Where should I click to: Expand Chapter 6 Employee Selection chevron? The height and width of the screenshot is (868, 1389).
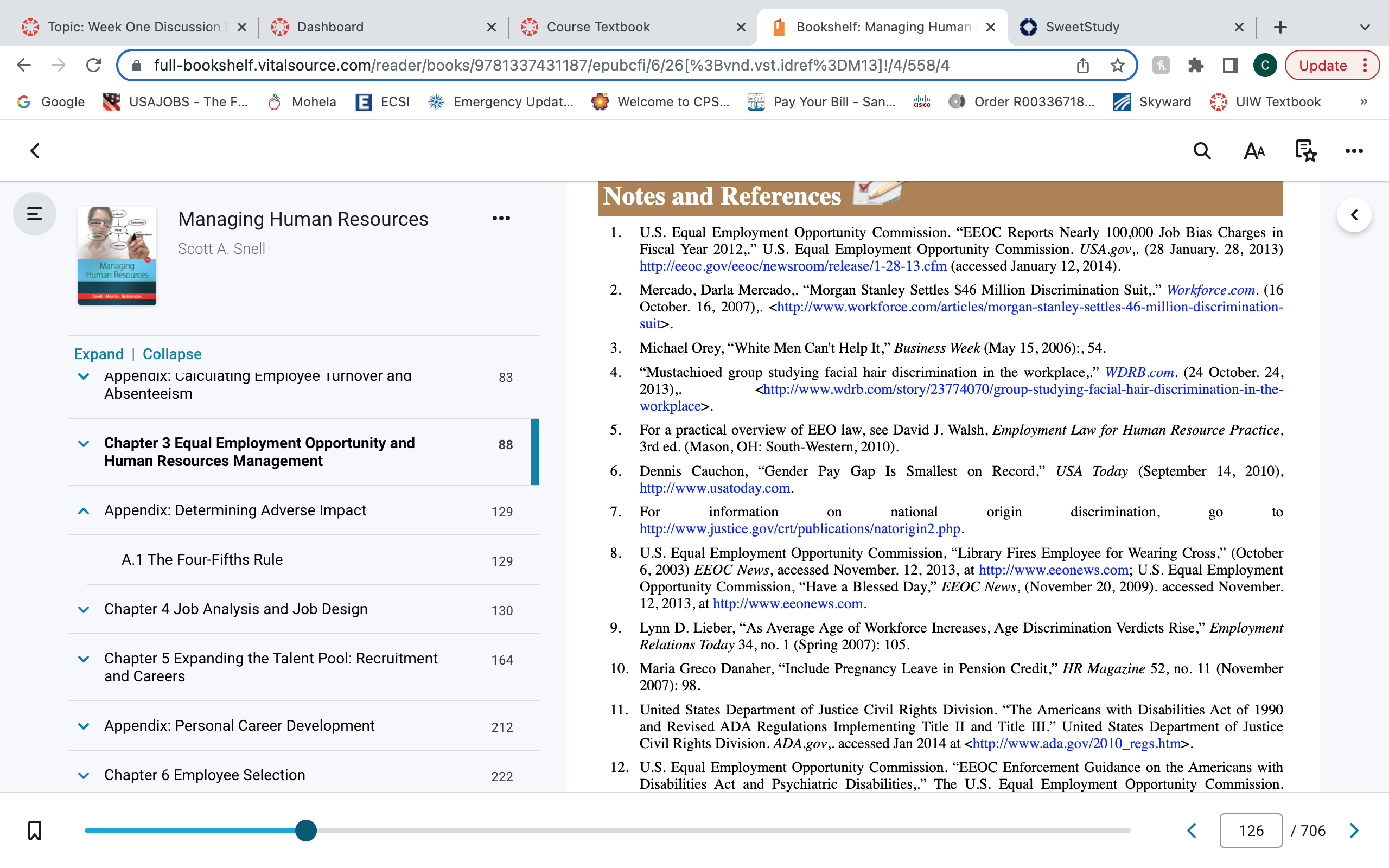(84, 776)
